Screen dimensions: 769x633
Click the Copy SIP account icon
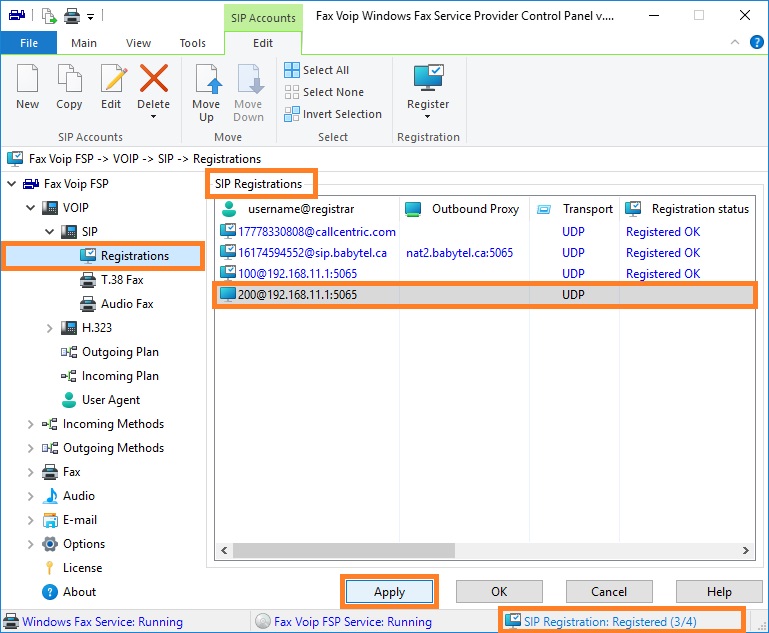click(69, 78)
